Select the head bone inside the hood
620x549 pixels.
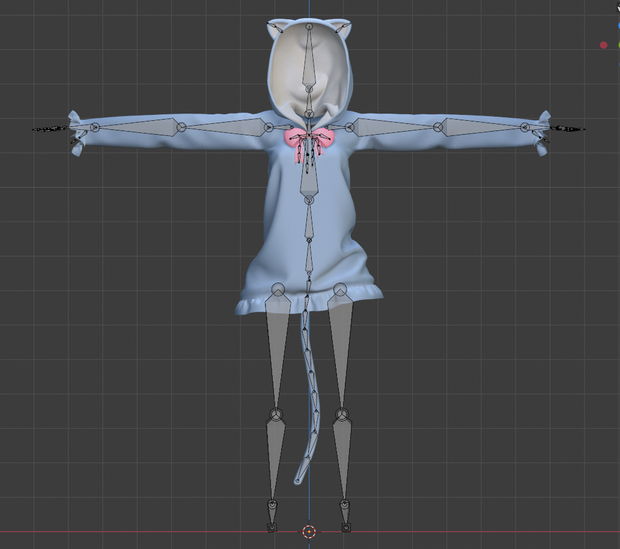click(309, 58)
